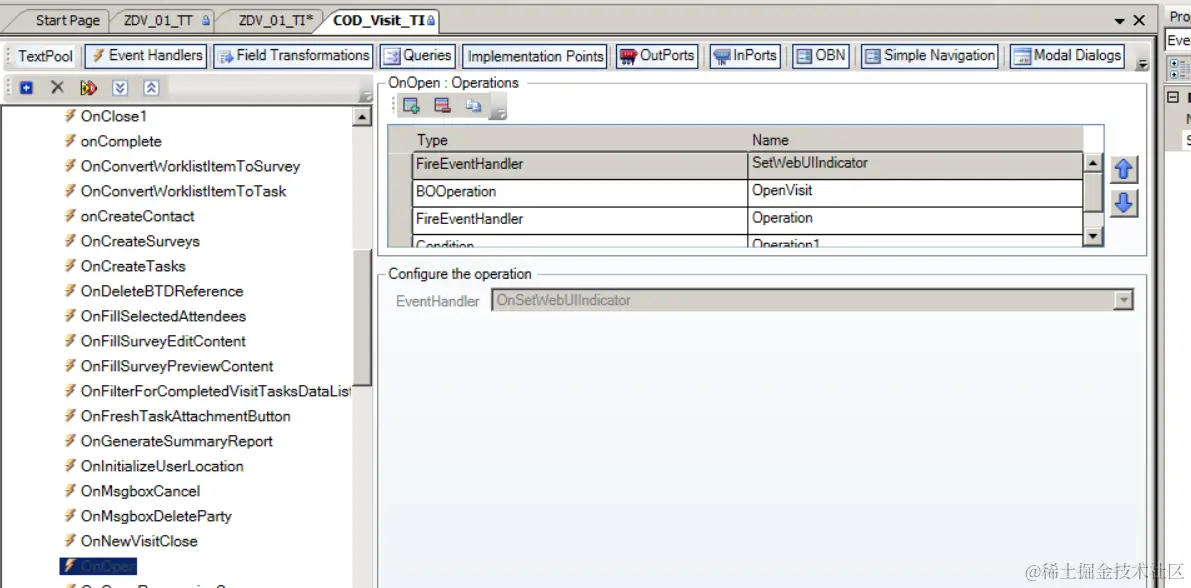The image size is (1191, 588).
Task: Select the OnFreshTaskAttachmentButton handler
Action: pos(185,416)
